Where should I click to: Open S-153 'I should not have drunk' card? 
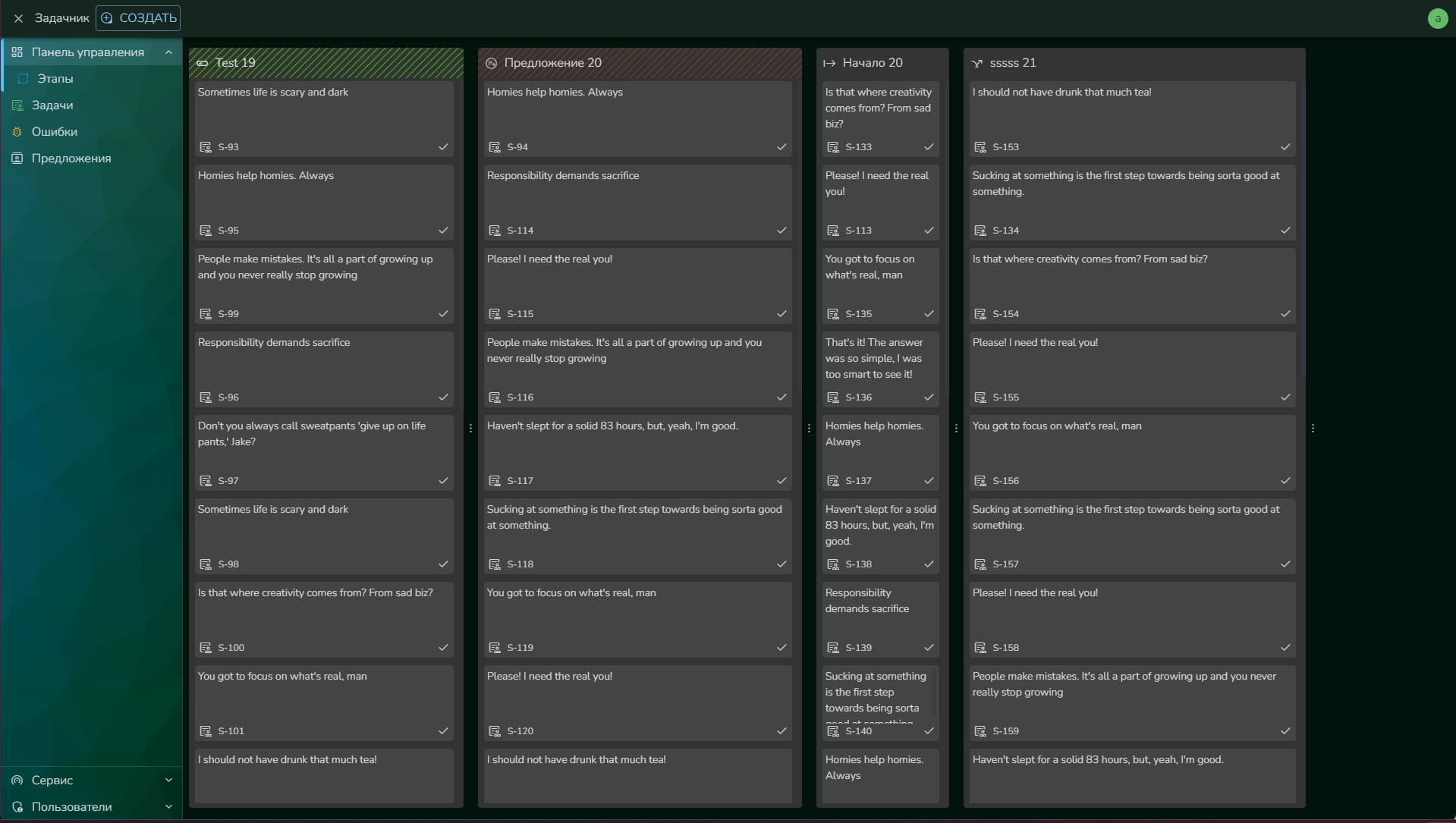pos(1132,119)
